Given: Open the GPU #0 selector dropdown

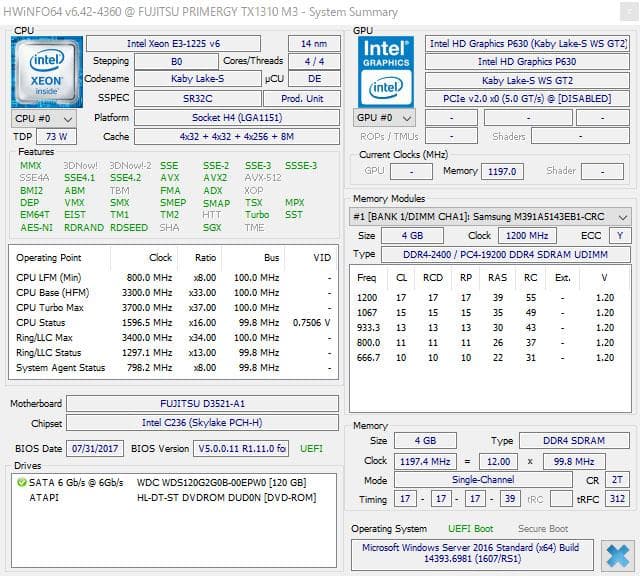Looking at the screenshot, I should pyautogui.click(x=384, y=118).
